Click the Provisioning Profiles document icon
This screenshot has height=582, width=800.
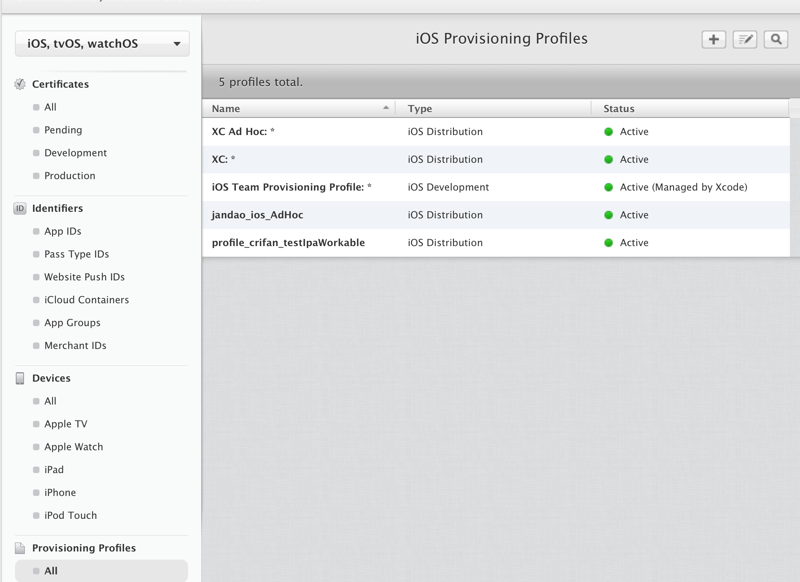pyautogui.click(x=20, y=548)
